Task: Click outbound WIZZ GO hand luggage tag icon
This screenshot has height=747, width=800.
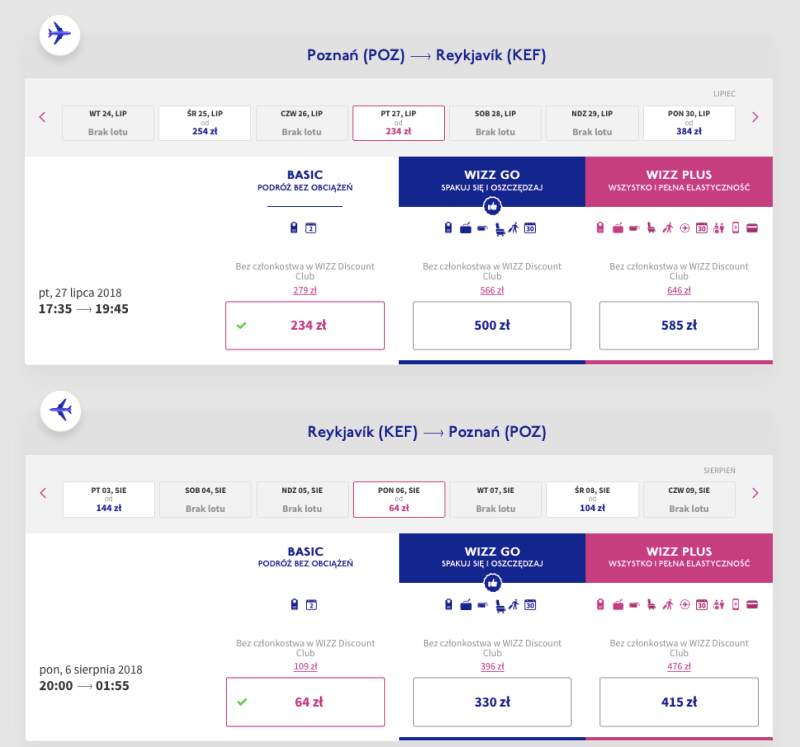Action: coord(448,228)
